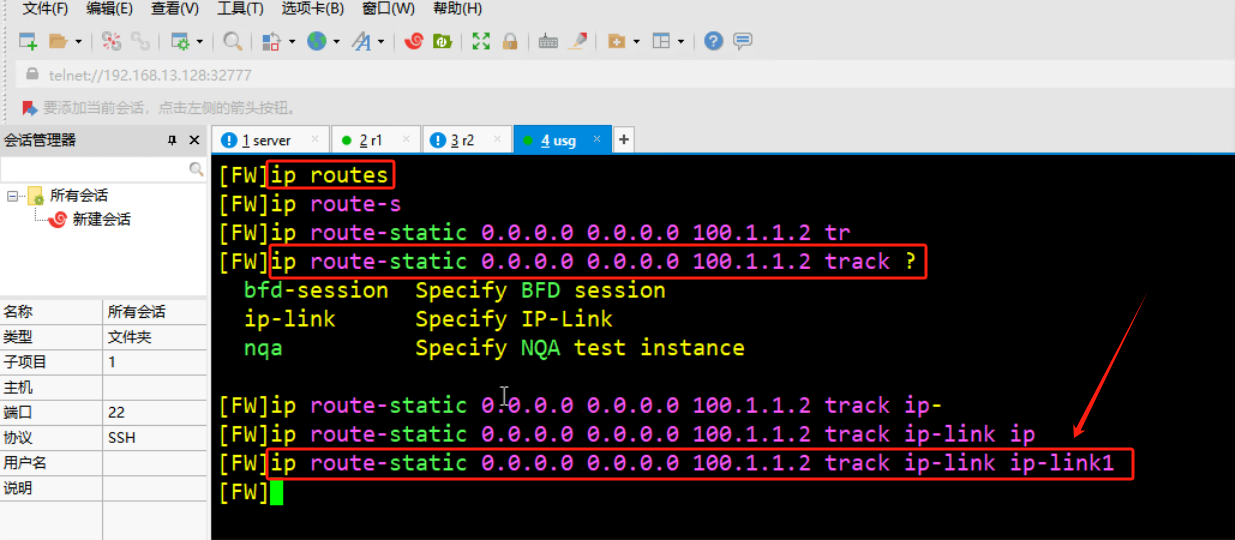Close the 2 r1 tab
1235x540 pixels.
(406, 139)
